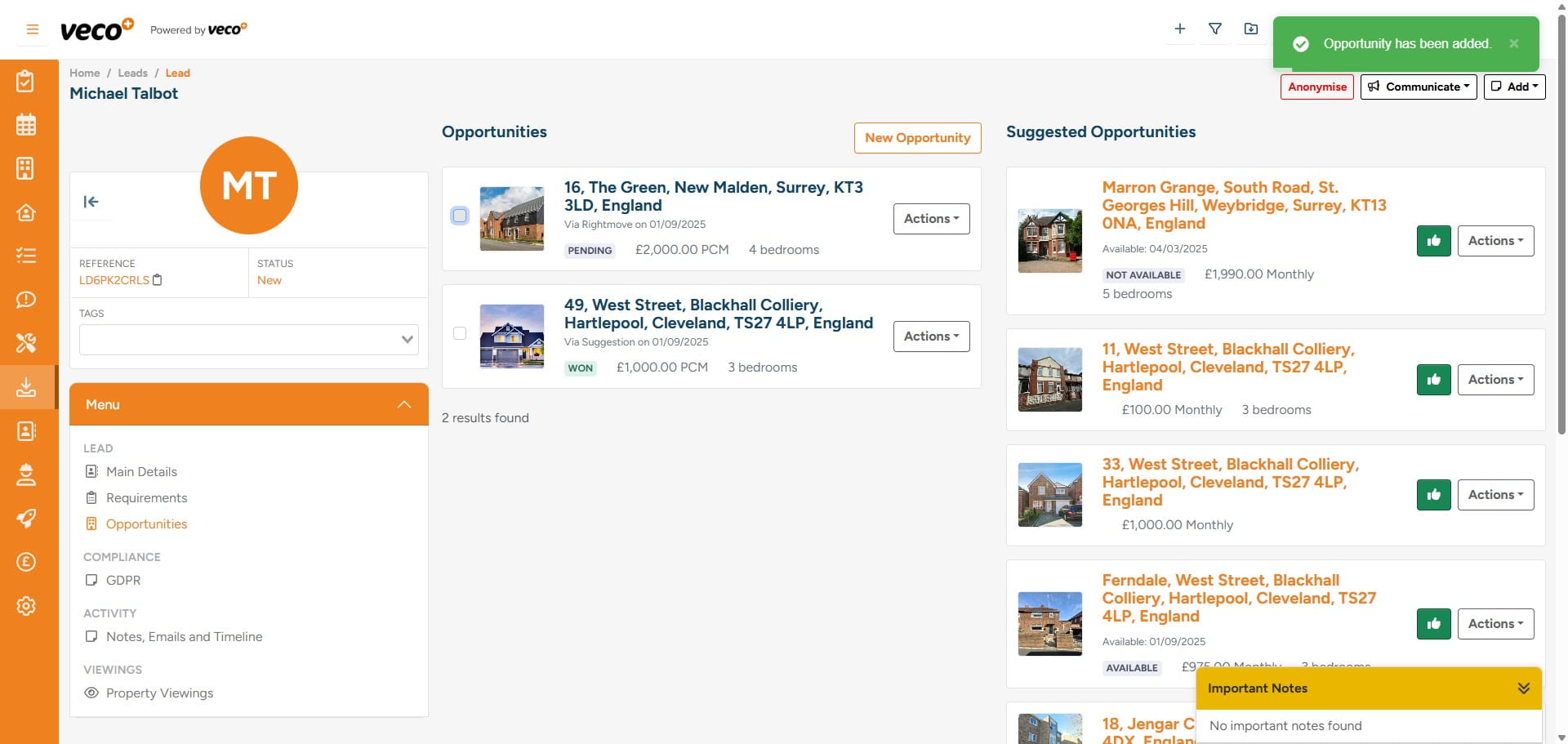Screen dimensions: 1568x744
Task: Check the 49 West Street opportunity checkbox
Action: [x=460, y=333]
